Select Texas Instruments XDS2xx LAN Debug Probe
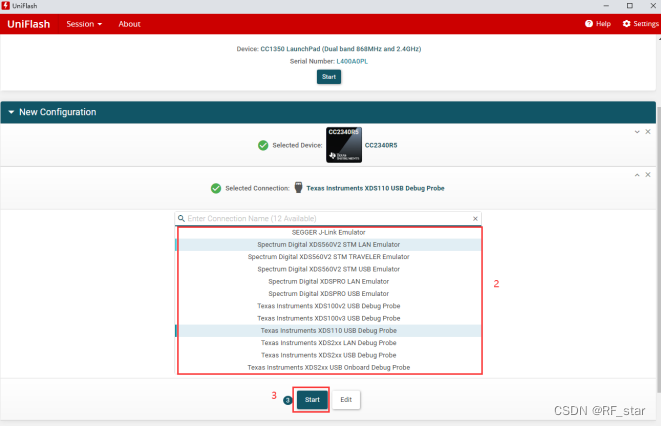 tap(328, 343)
